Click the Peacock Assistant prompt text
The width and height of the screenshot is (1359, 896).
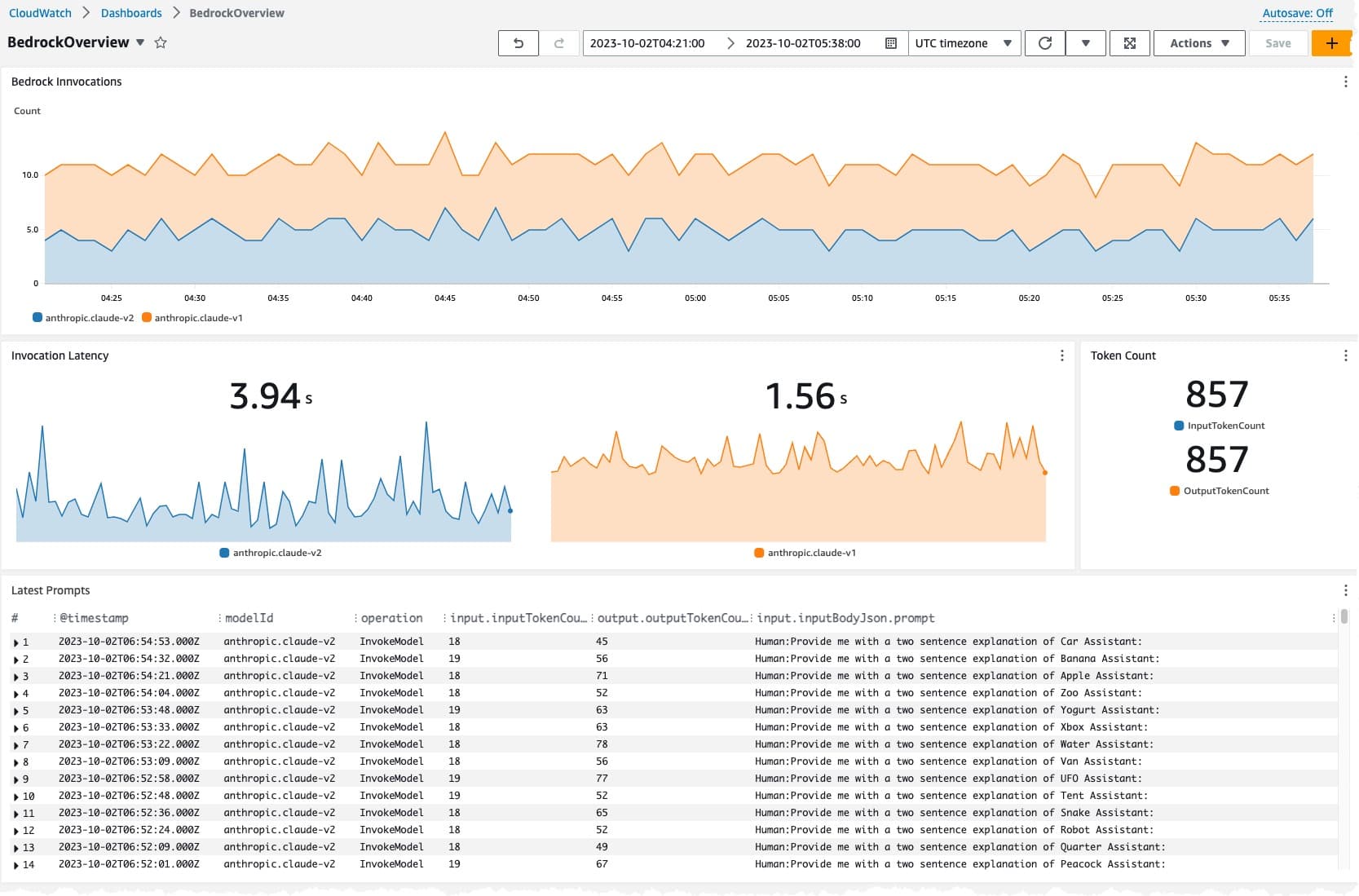click(960, 864)
